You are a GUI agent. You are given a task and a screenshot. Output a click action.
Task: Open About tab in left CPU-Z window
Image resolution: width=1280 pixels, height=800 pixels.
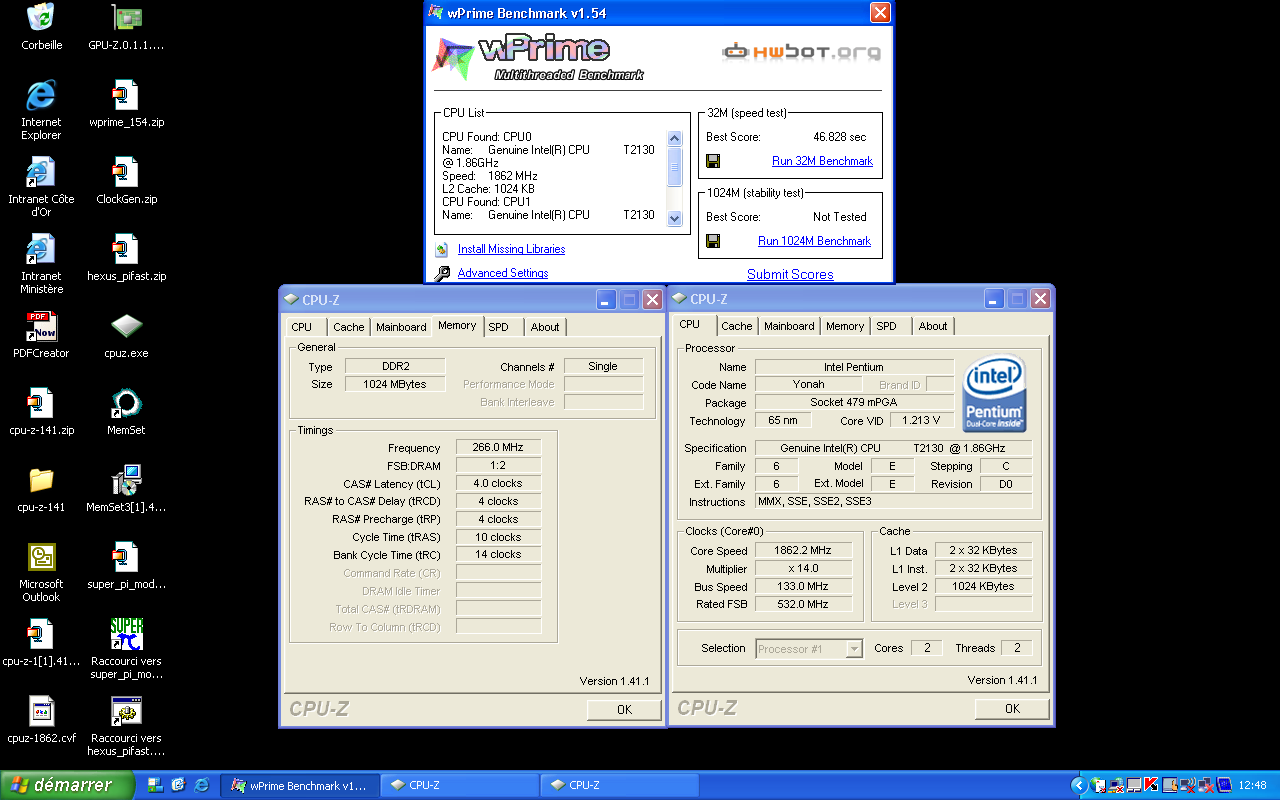click(x=545, y=327)
